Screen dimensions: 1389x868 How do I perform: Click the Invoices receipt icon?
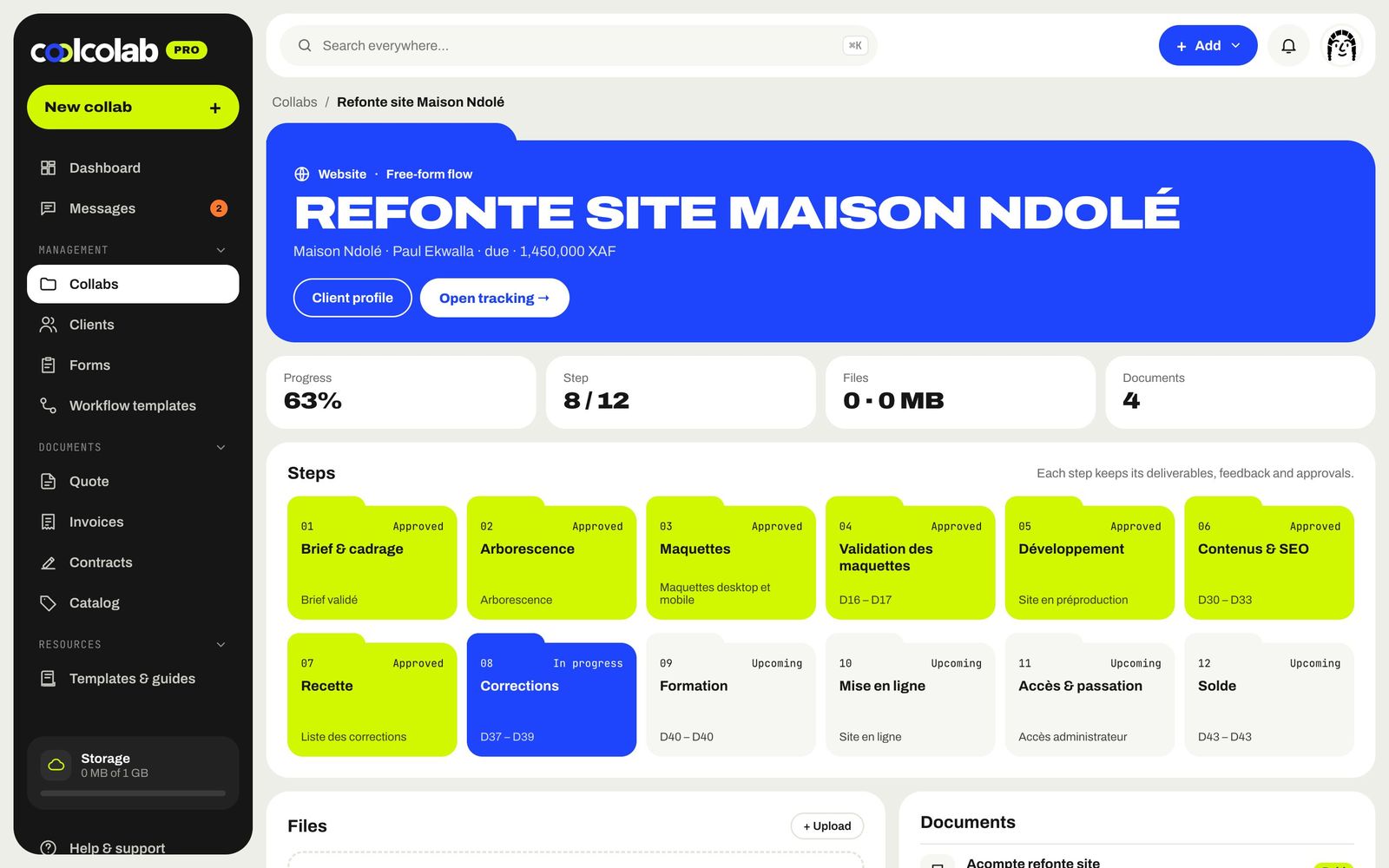coord(49,522)
